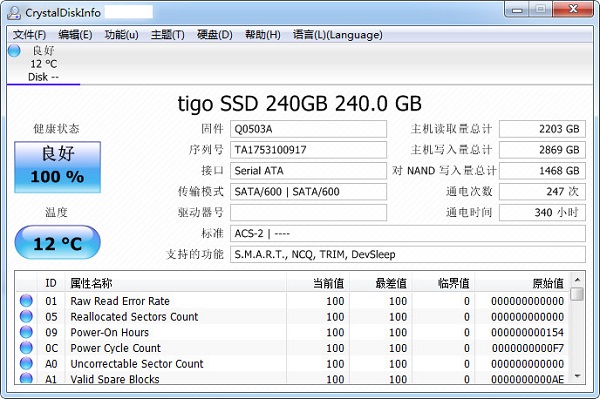Viewport: 600px width, 399px height.
Task: Select the Power Cycle Count attribute name
Action: click(116, 348)
